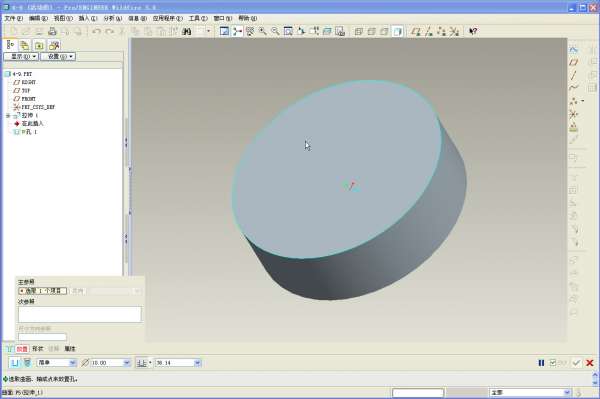Image resolution: width=600 pixels, height=399 pixels.
Task: Switch to Model Tree navigator tab
Action: click(x=11, y=45)
